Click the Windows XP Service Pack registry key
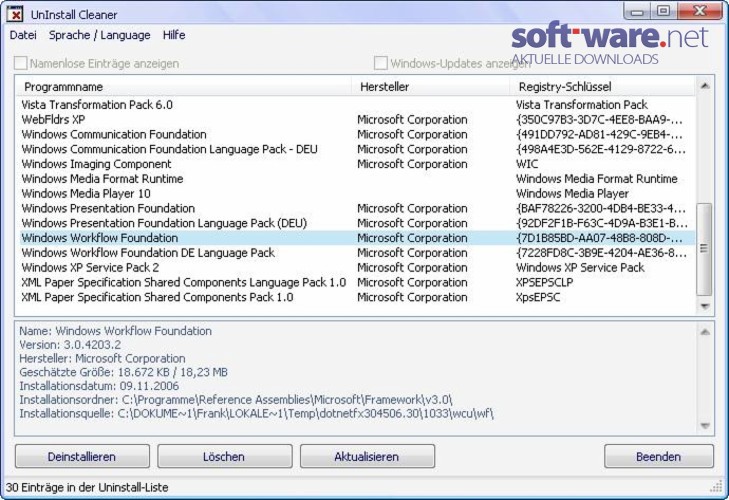 click(580, 268)
